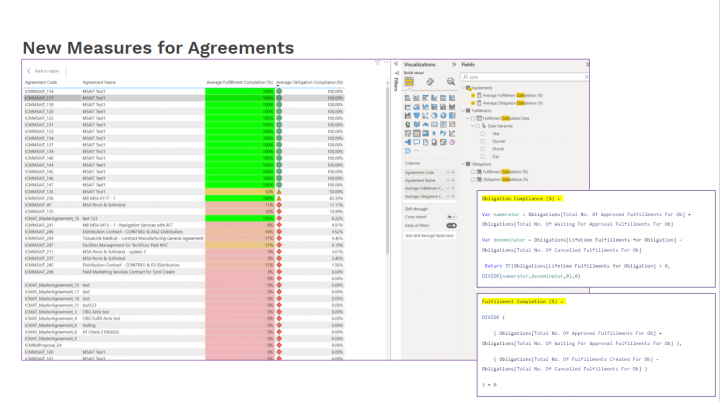Collapse the Date Hierarchy node
Image resolution: width=720 pixels, height=401 pixels.
pyautogui.click(x=472, y=126)
